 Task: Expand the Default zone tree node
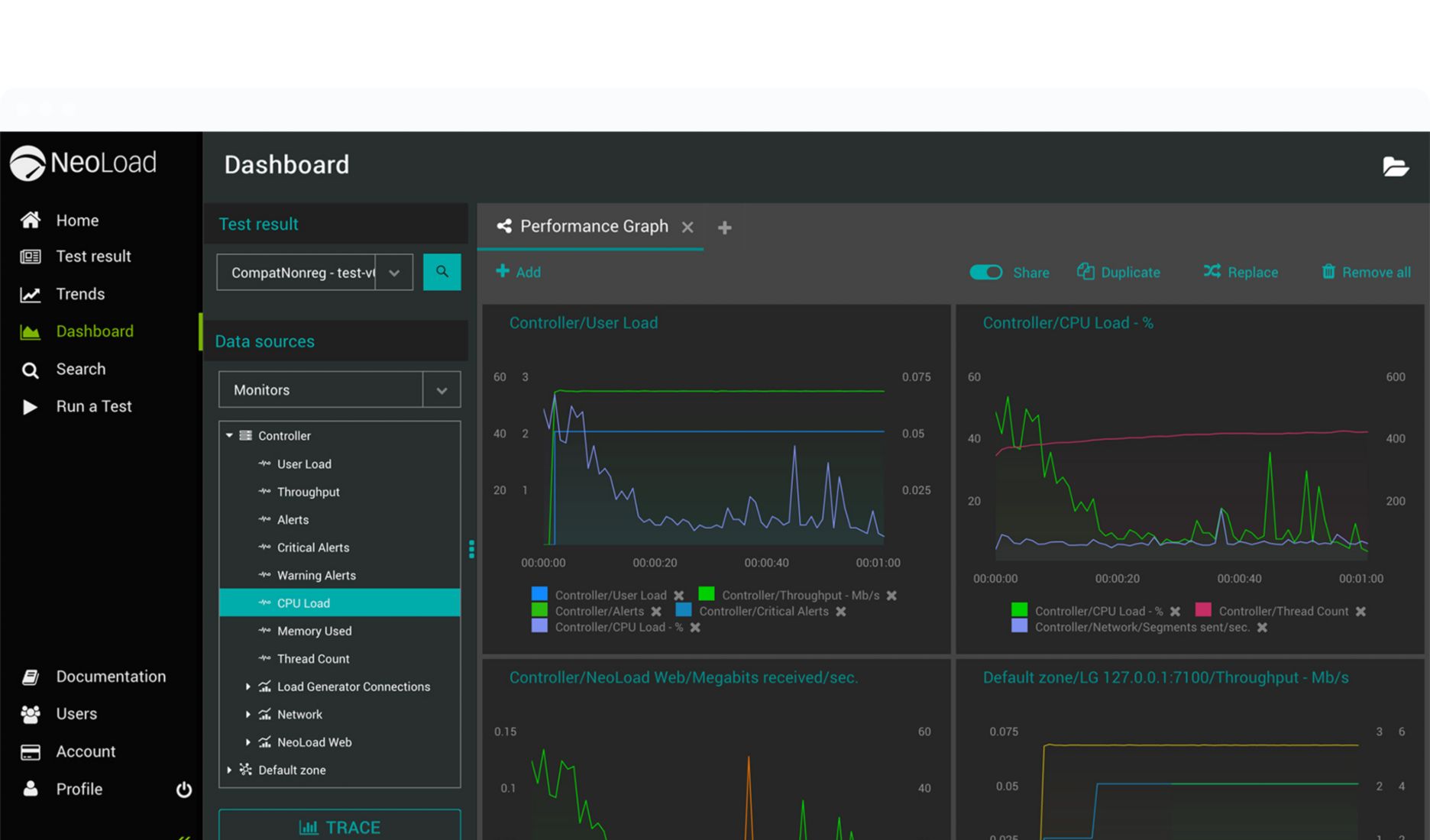pos(229,770)
